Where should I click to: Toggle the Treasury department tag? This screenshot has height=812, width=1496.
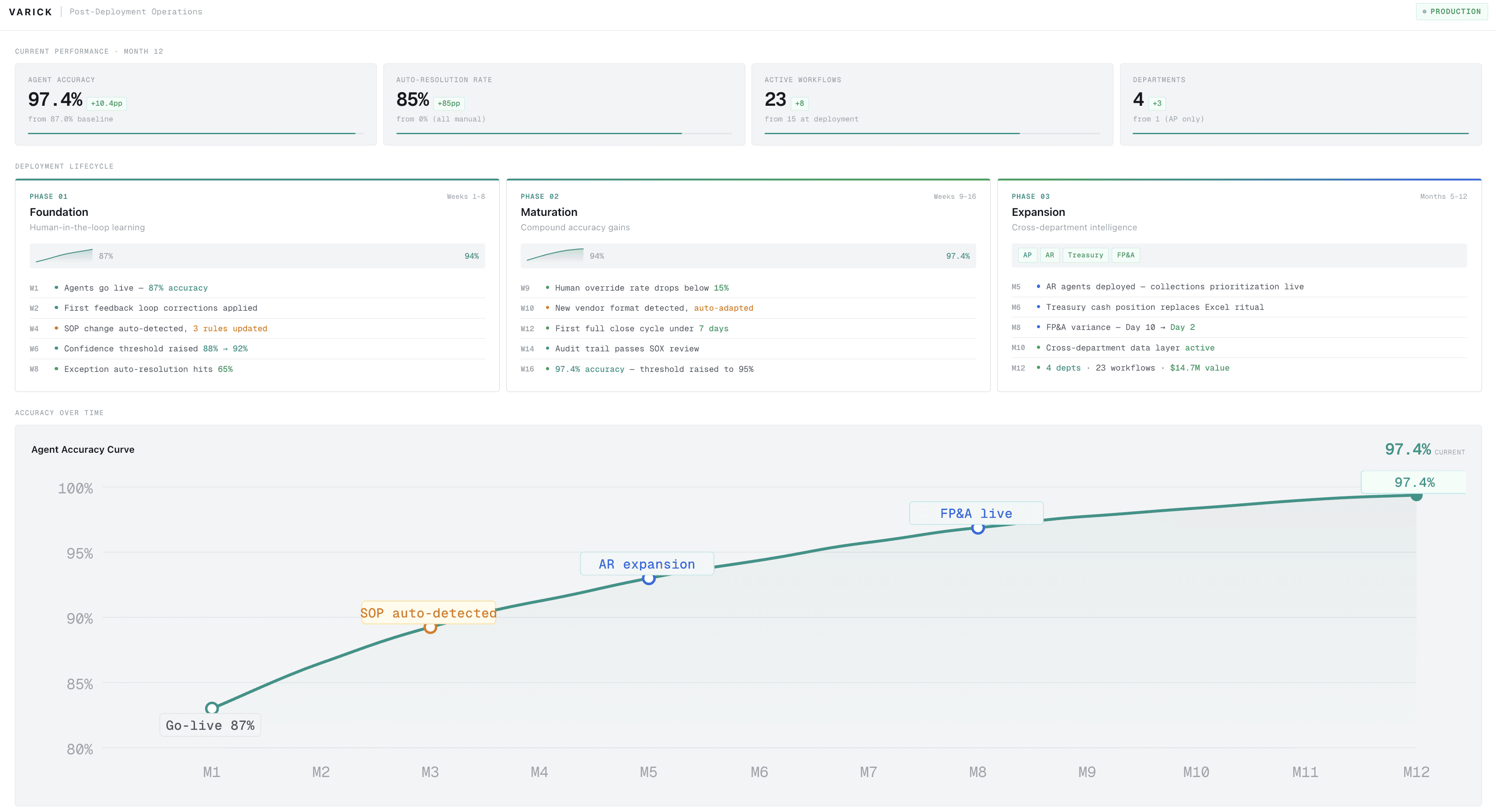point(1085,255)
